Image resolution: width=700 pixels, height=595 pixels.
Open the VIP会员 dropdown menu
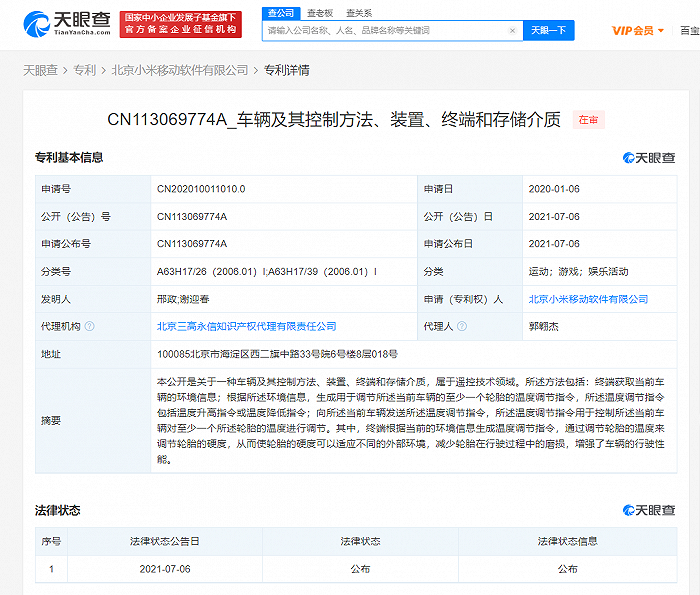pos(638,31)
